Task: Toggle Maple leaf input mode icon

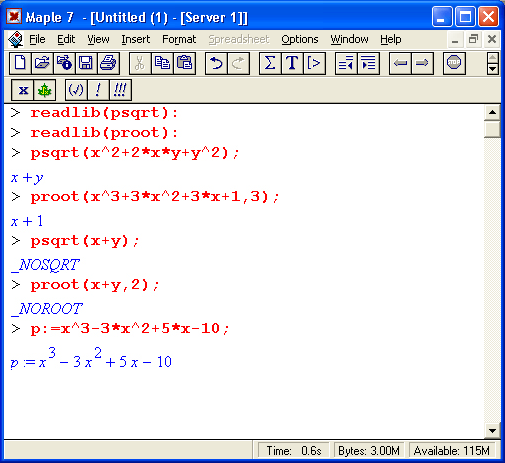Action: click(45, 90)
